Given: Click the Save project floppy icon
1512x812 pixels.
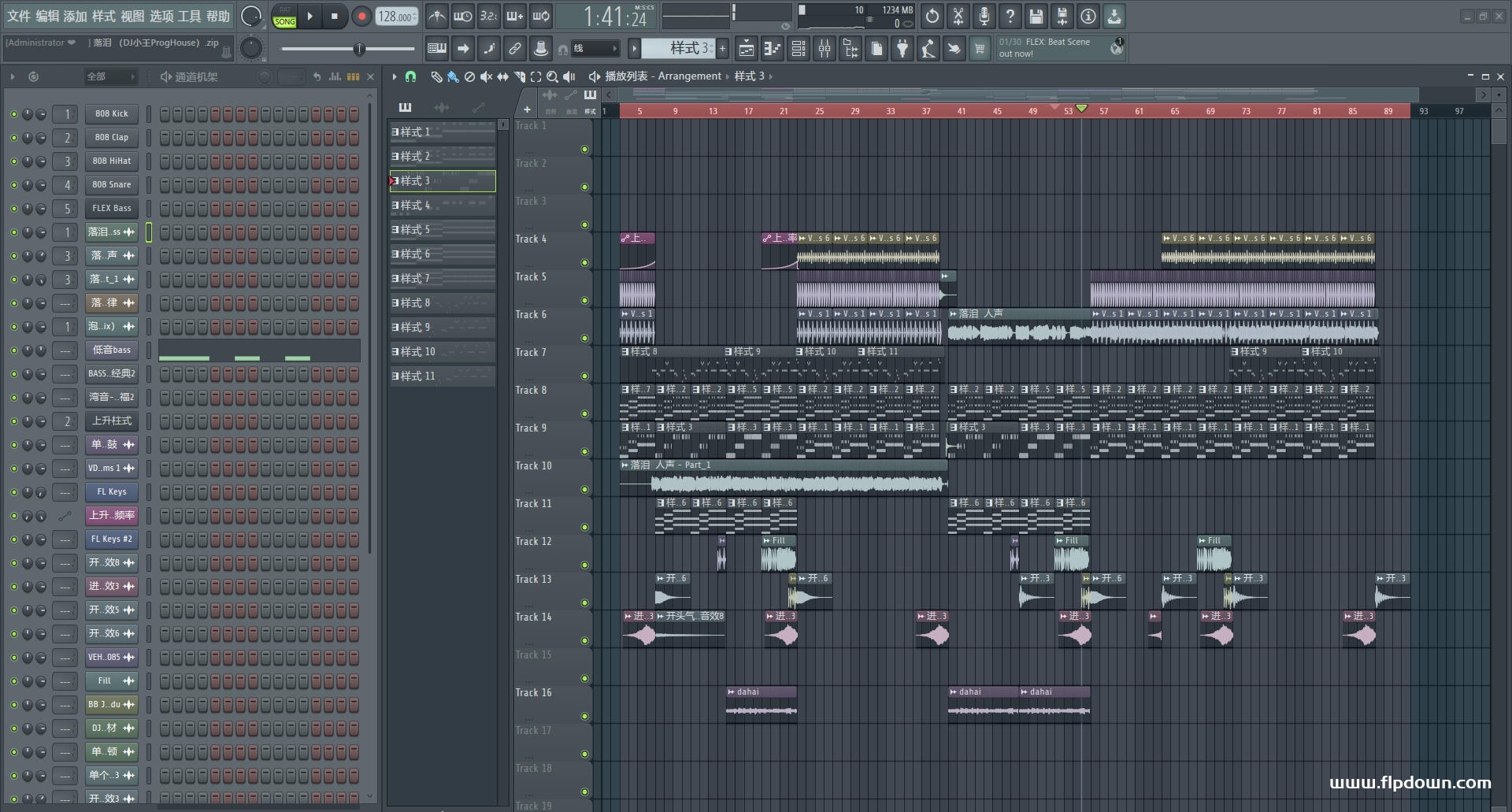Looking at the screenshot, I should click(x=1036, y=16).
